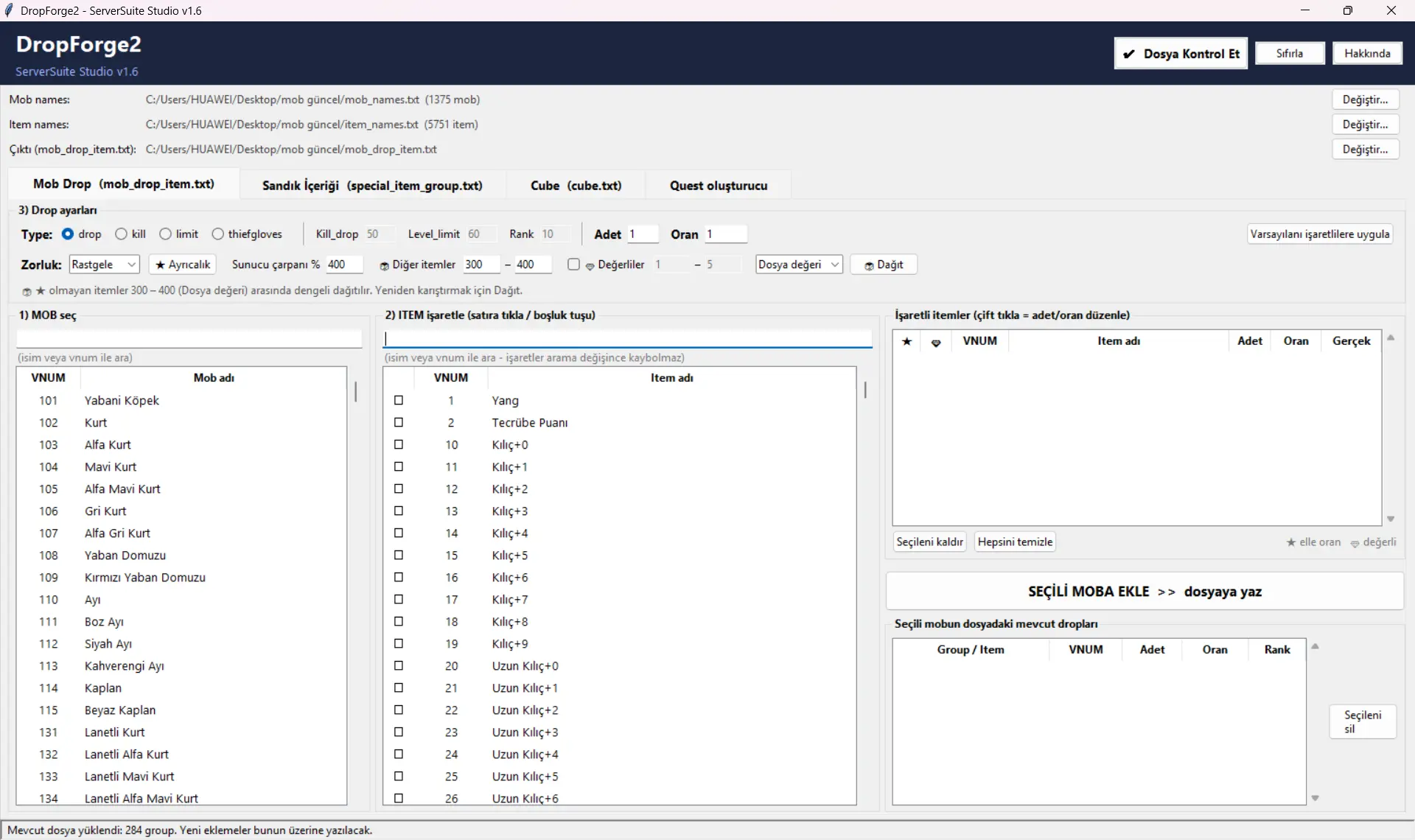Switch to the Cube (cube.txt) tab
Image resolution: width=1415 pixels, height=840 pixels.
click(576, 186)
